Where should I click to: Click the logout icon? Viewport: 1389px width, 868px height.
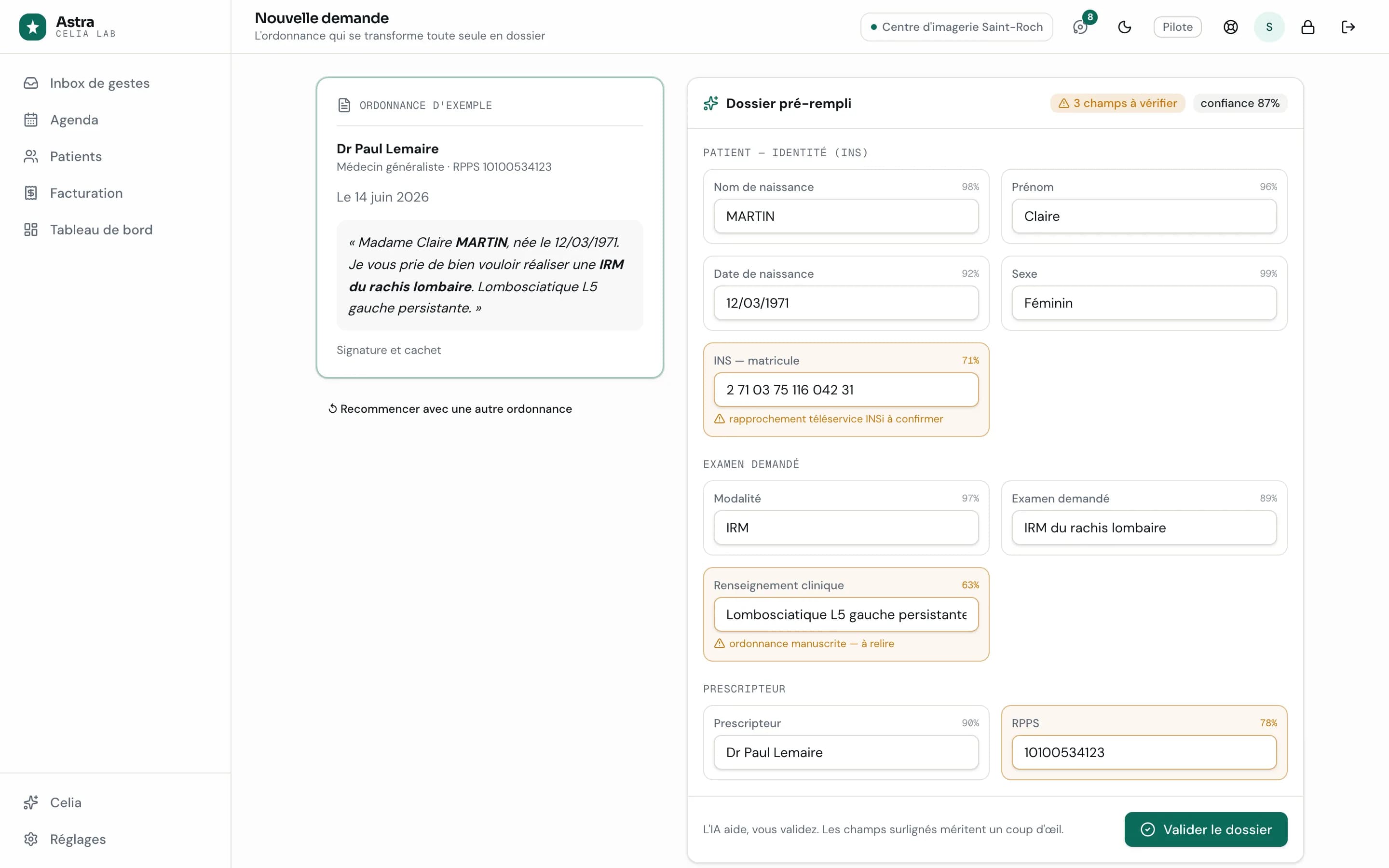(1348, 27)
